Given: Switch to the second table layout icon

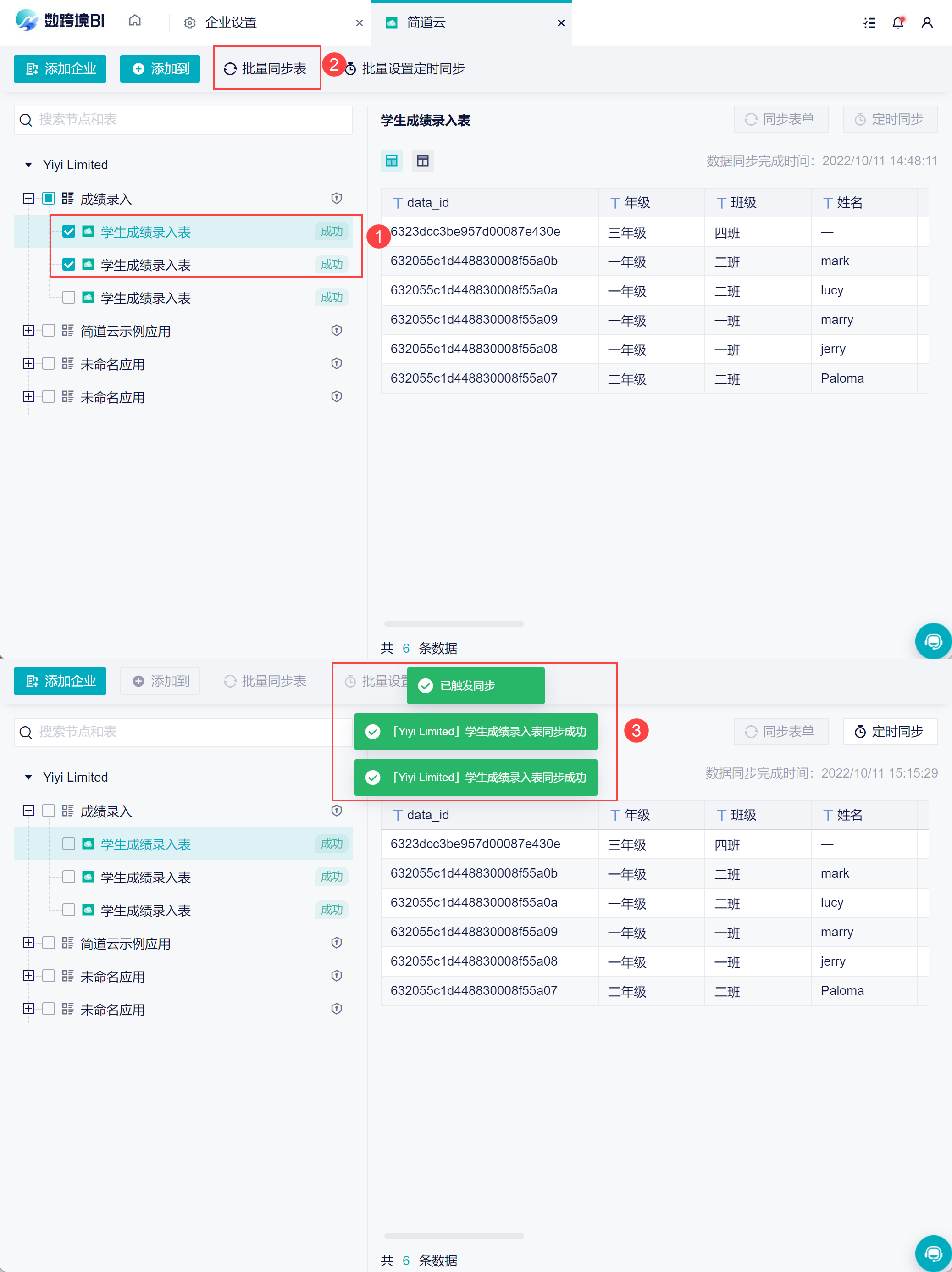Looking at the screenshot, I should (x=422, y=161).
